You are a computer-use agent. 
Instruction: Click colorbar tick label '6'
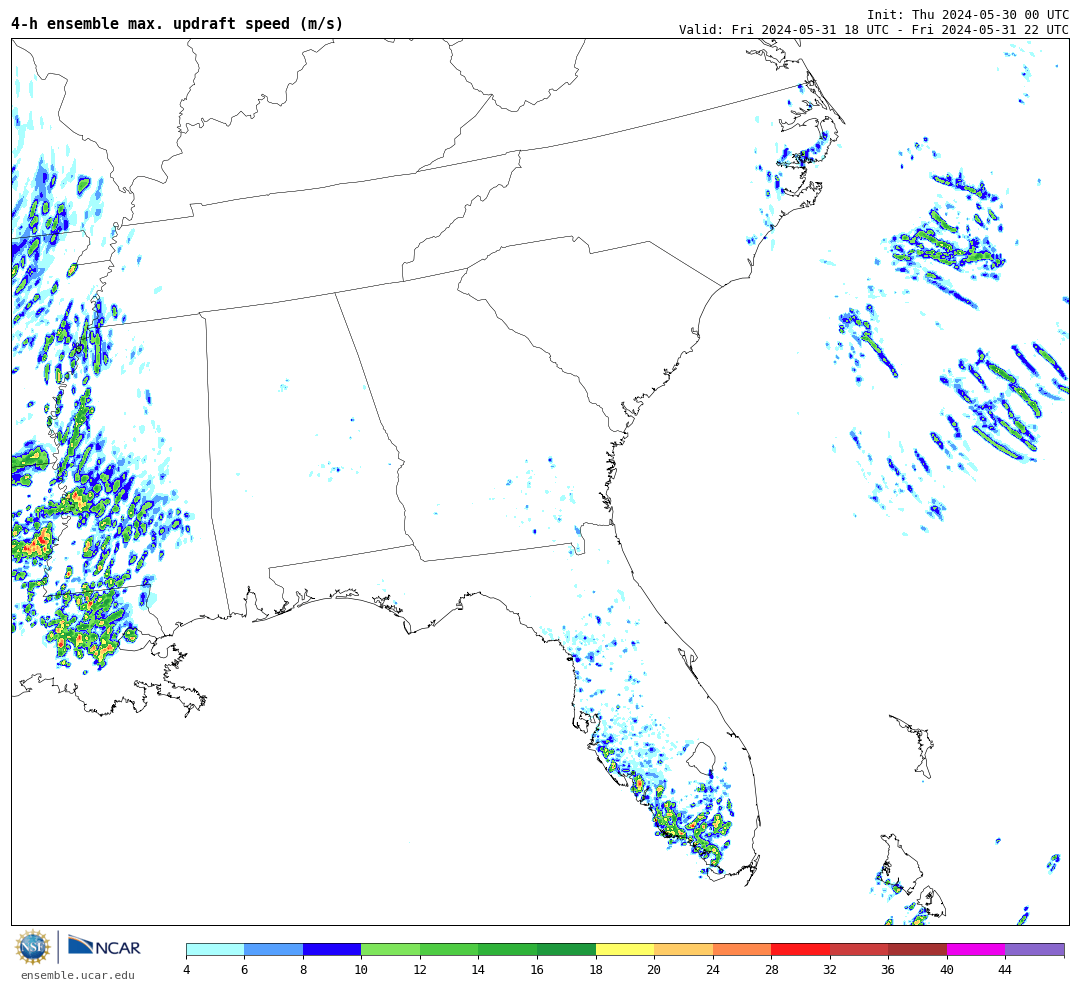pyautogui.click(x=245, y=970)
